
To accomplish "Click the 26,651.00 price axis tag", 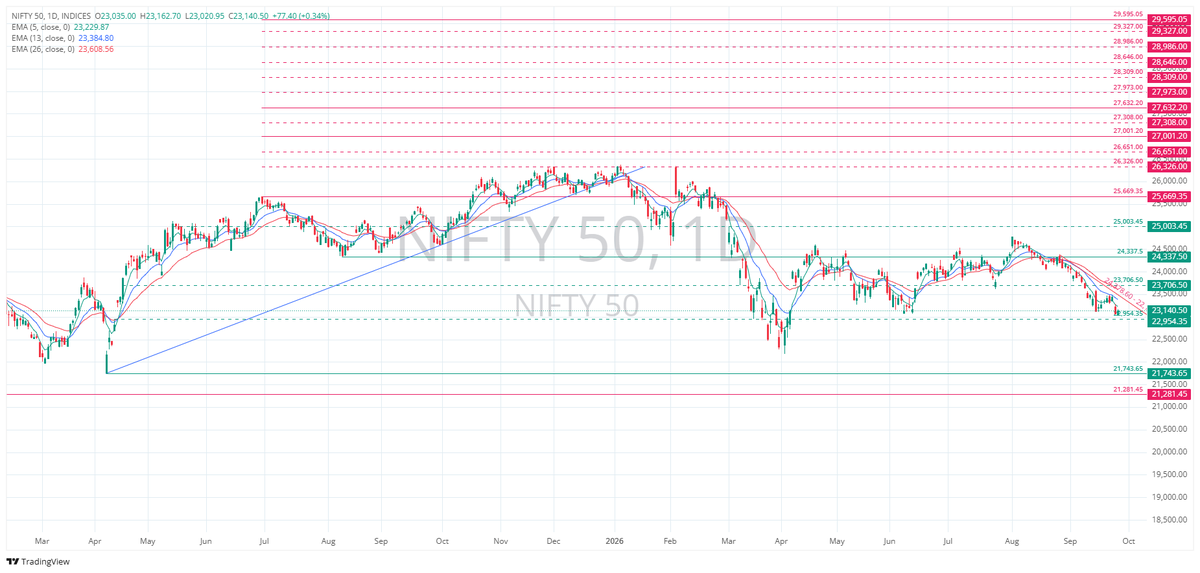I will 1169,152.
